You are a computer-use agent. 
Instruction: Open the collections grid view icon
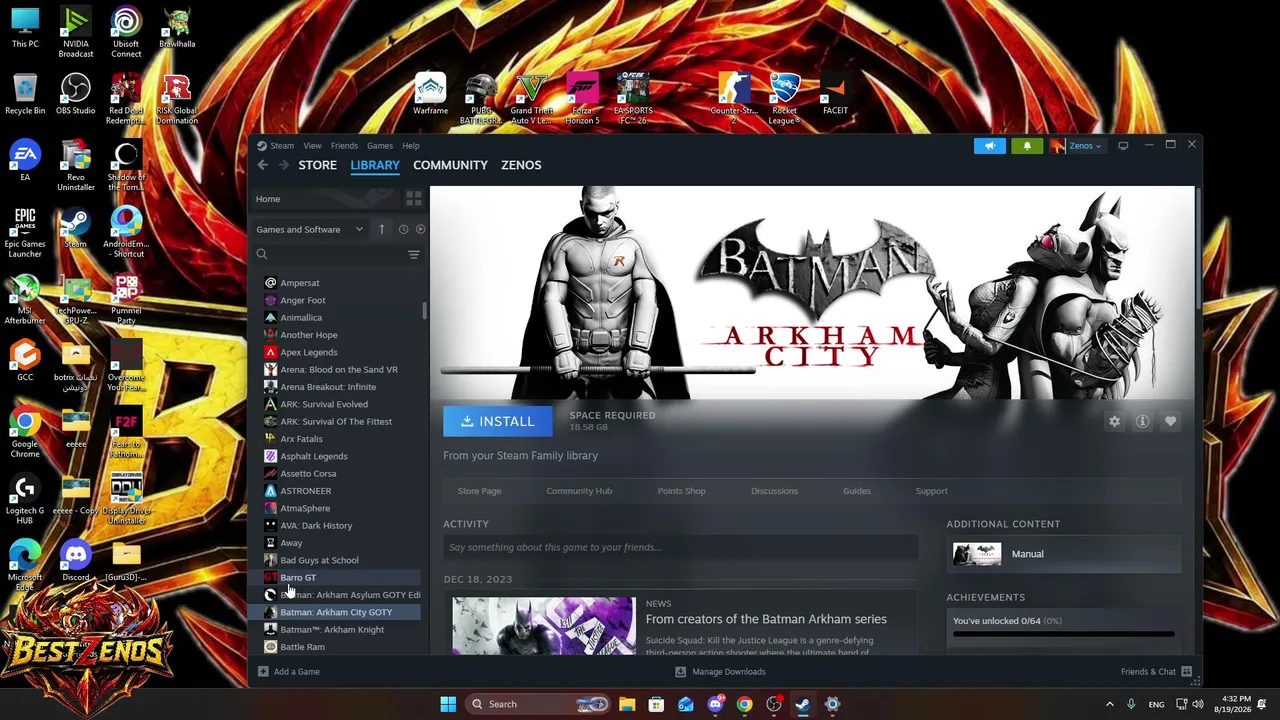click(x=414, y=199)
